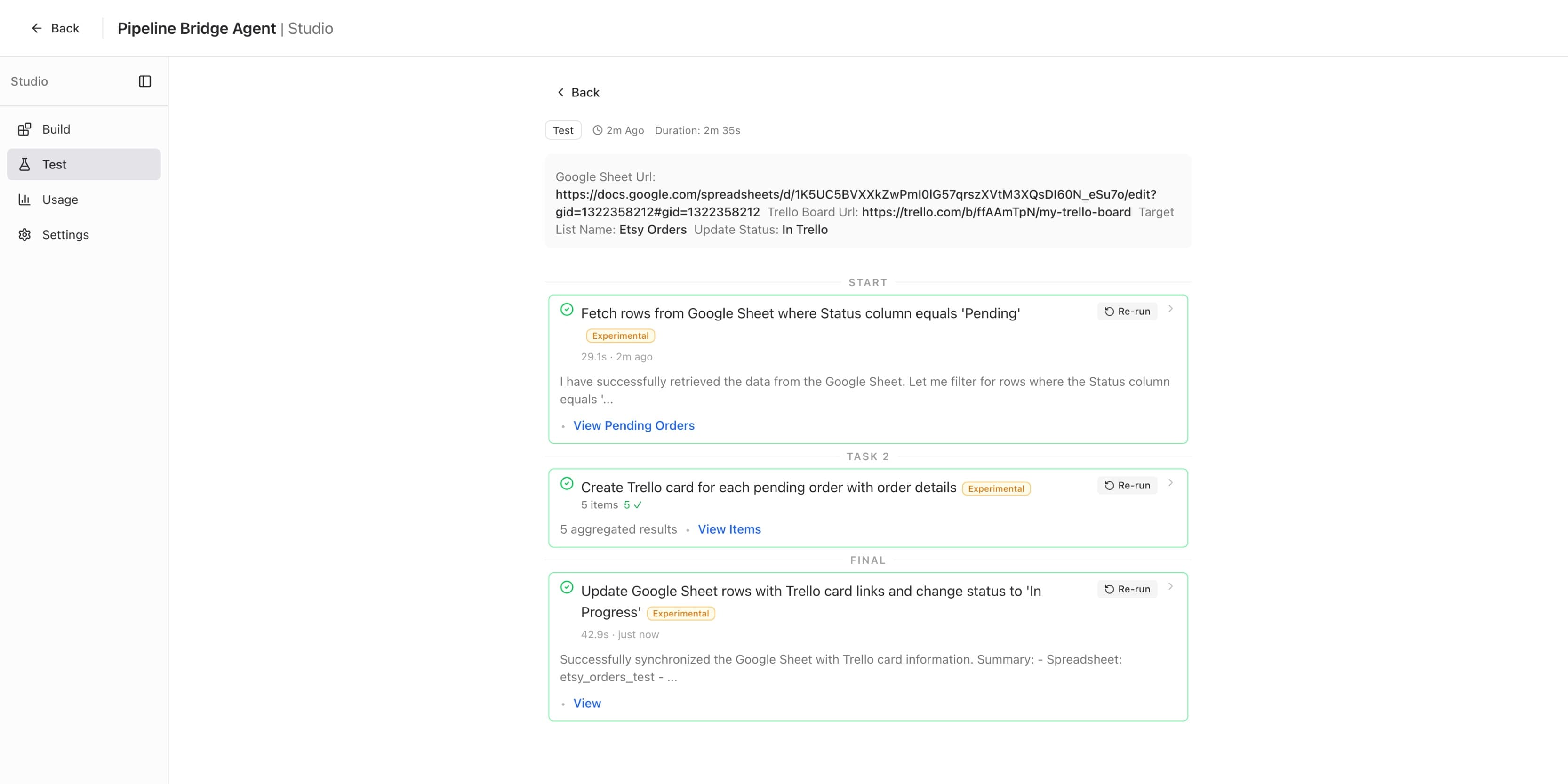Viewport: 1568px width, 784px height.
Task: Click the clock icon beside 2m Ago
Action: coord(597,130)
